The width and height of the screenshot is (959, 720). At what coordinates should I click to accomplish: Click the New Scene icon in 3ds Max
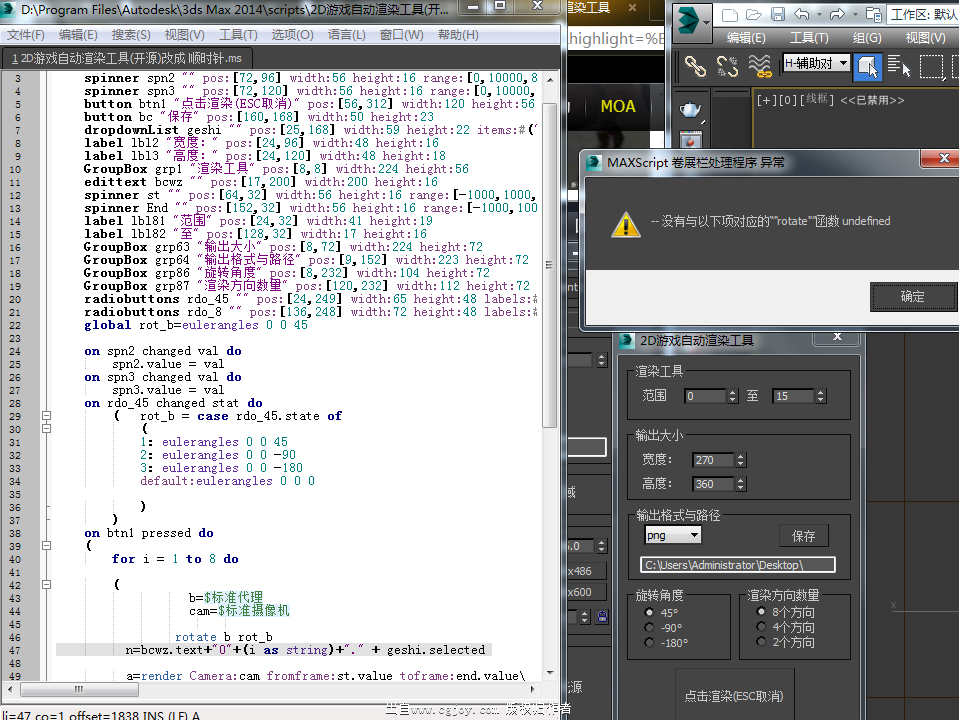coord(730,15)
